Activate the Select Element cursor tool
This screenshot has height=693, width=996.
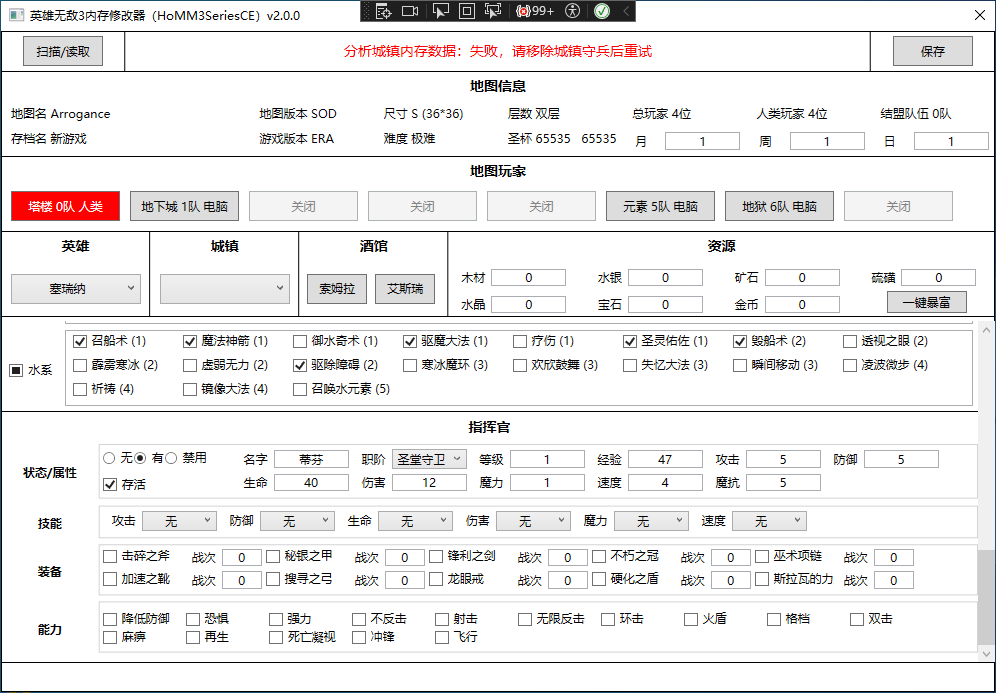pos(440,11)
